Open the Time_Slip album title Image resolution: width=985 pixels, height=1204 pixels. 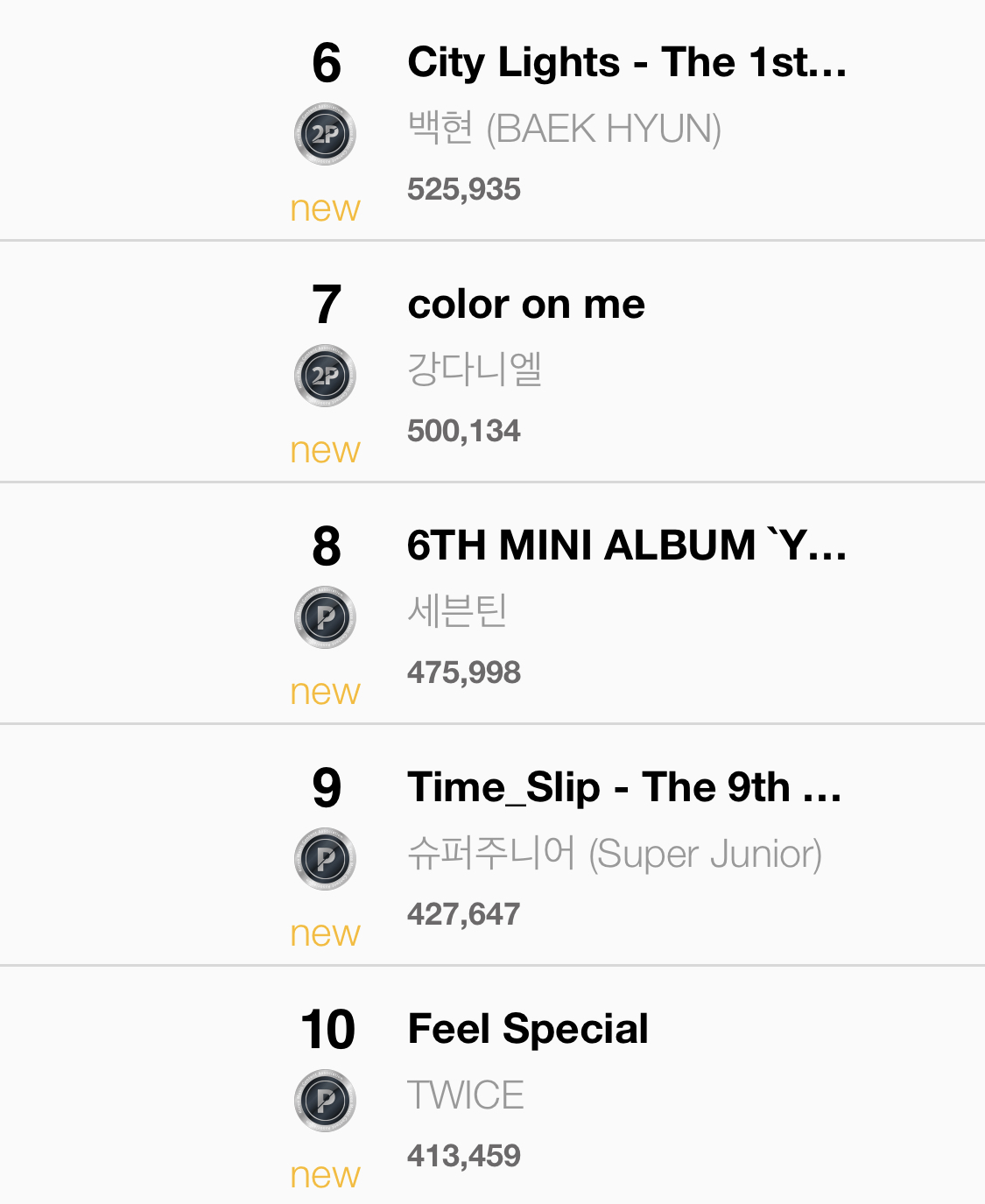(x=624, y=787)
